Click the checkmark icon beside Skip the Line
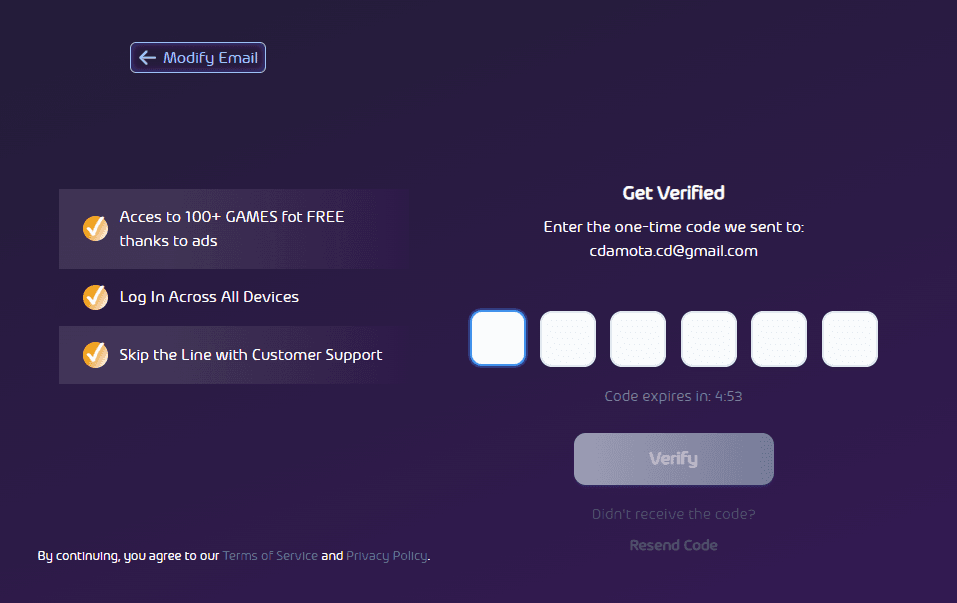The width and height of the screenshot is (957, 603). [x=95, y=355]
